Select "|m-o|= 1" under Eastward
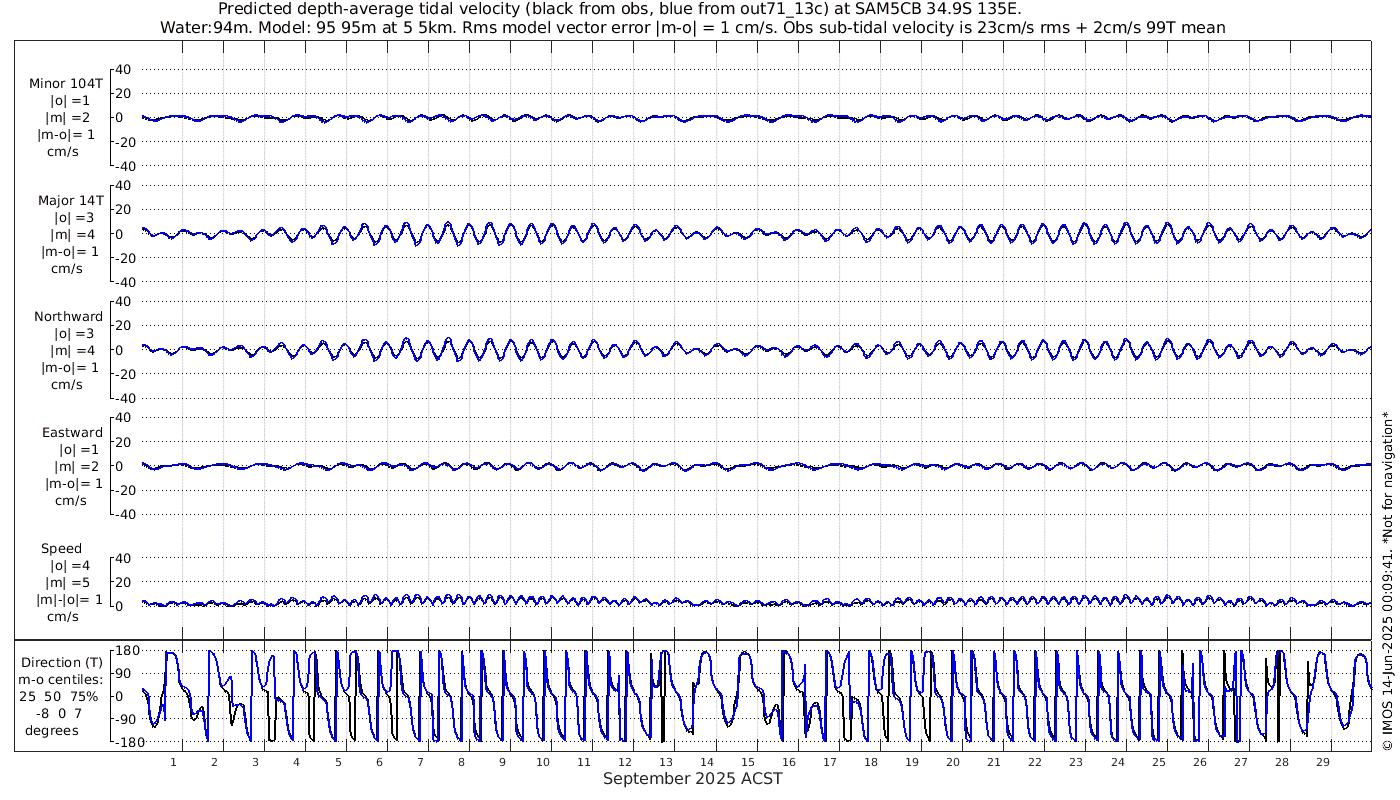The height and width of the screenshot is (800, 1400). (x=74, y=484)
